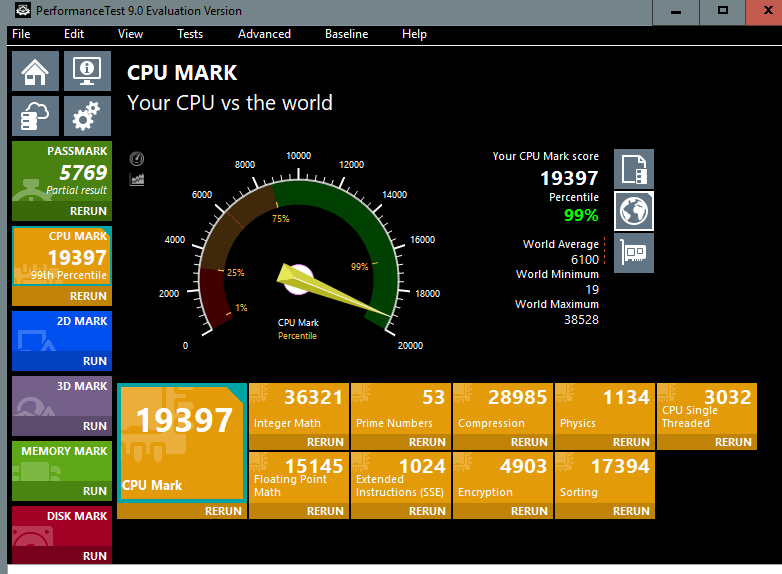Select the Extended Instructions 1024 tile
Image resolution: width=782 pixels, height=574 pixels.
401,477
